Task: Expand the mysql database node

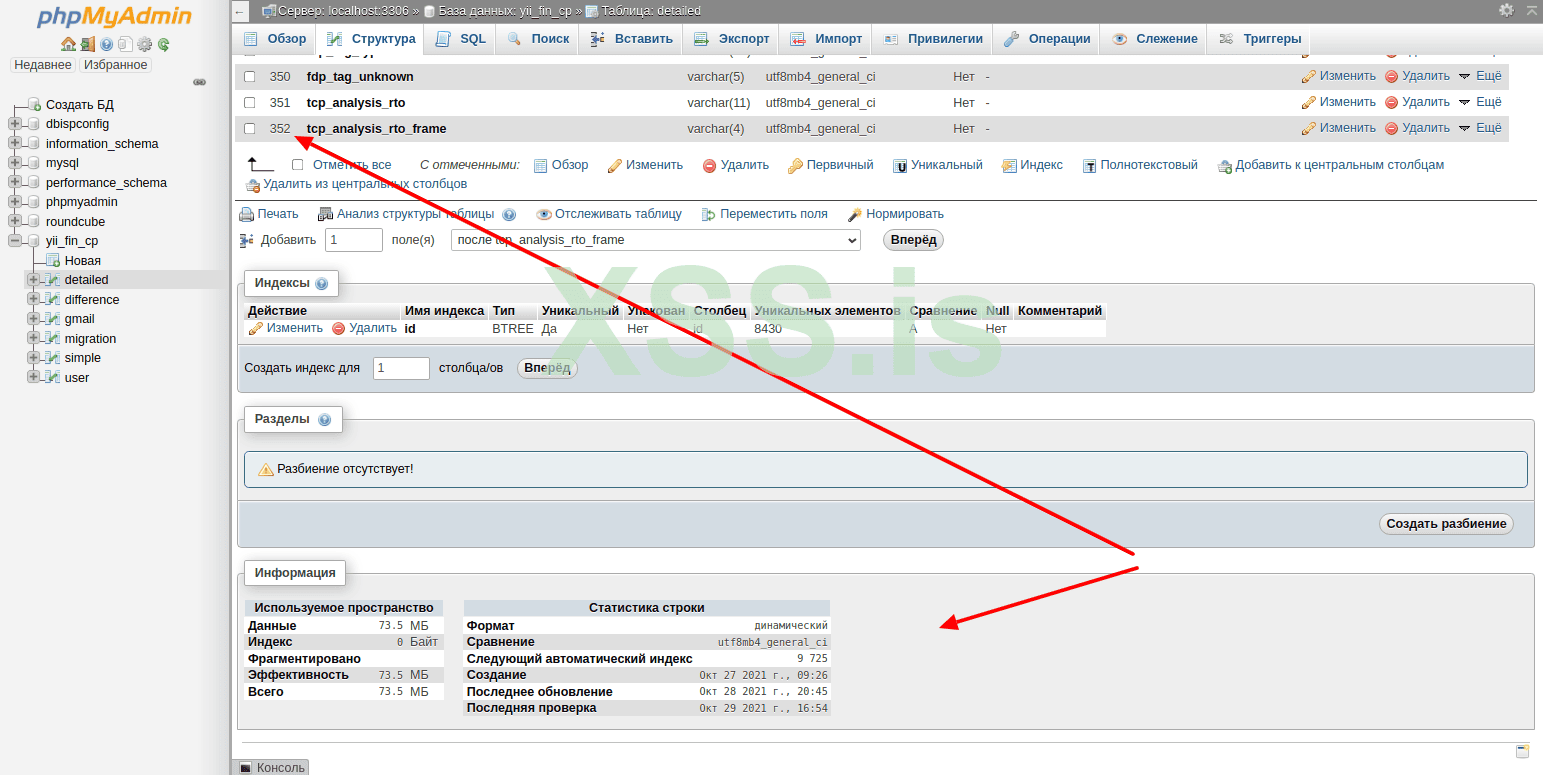Action: click(14, 163)
